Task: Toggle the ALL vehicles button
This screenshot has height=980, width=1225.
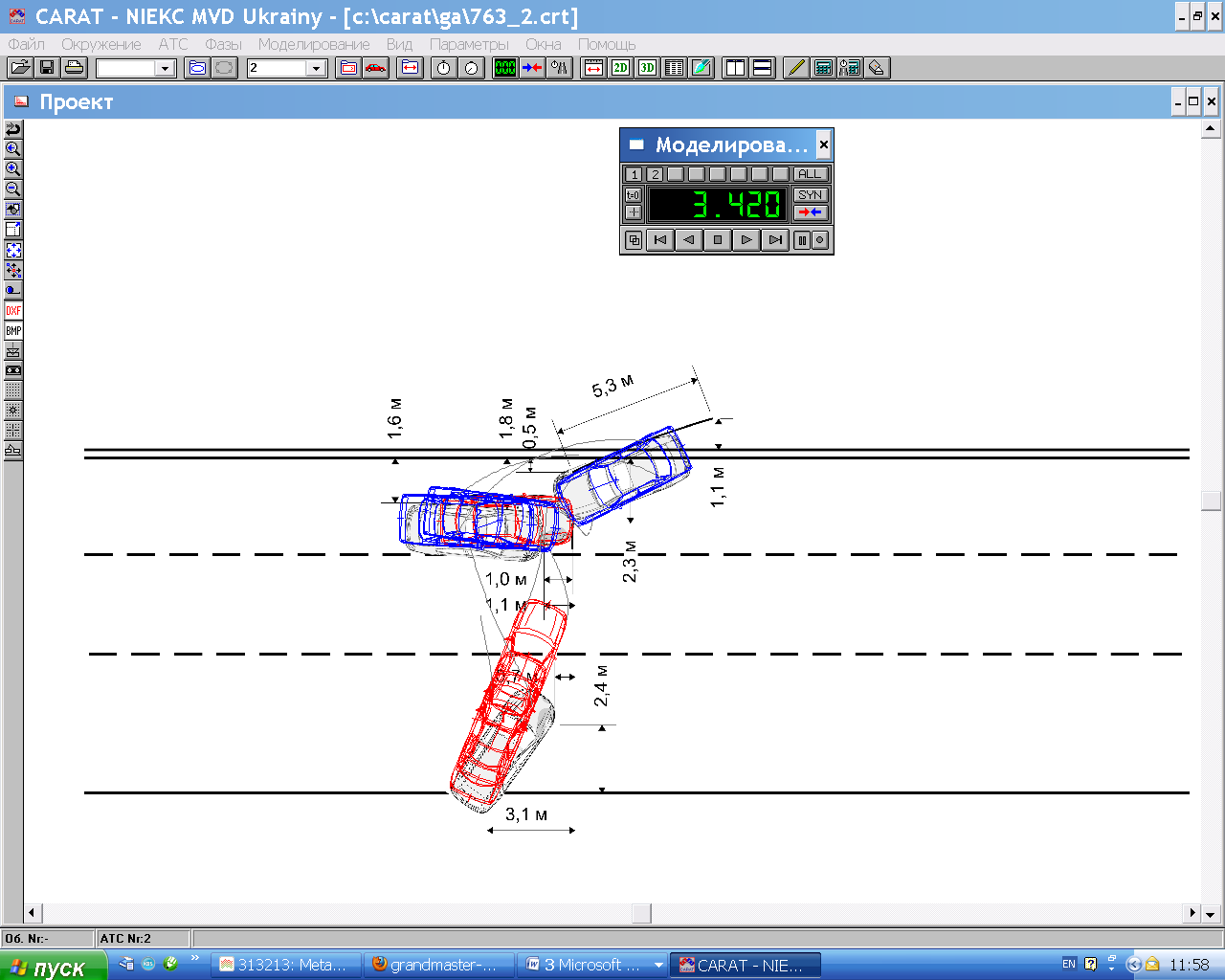Action: pos(810,174)
